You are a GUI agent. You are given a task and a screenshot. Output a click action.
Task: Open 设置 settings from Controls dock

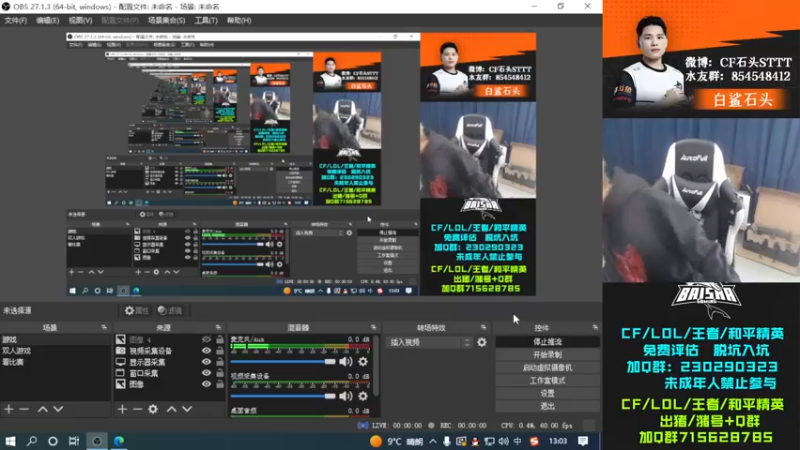tap(547, 393)
